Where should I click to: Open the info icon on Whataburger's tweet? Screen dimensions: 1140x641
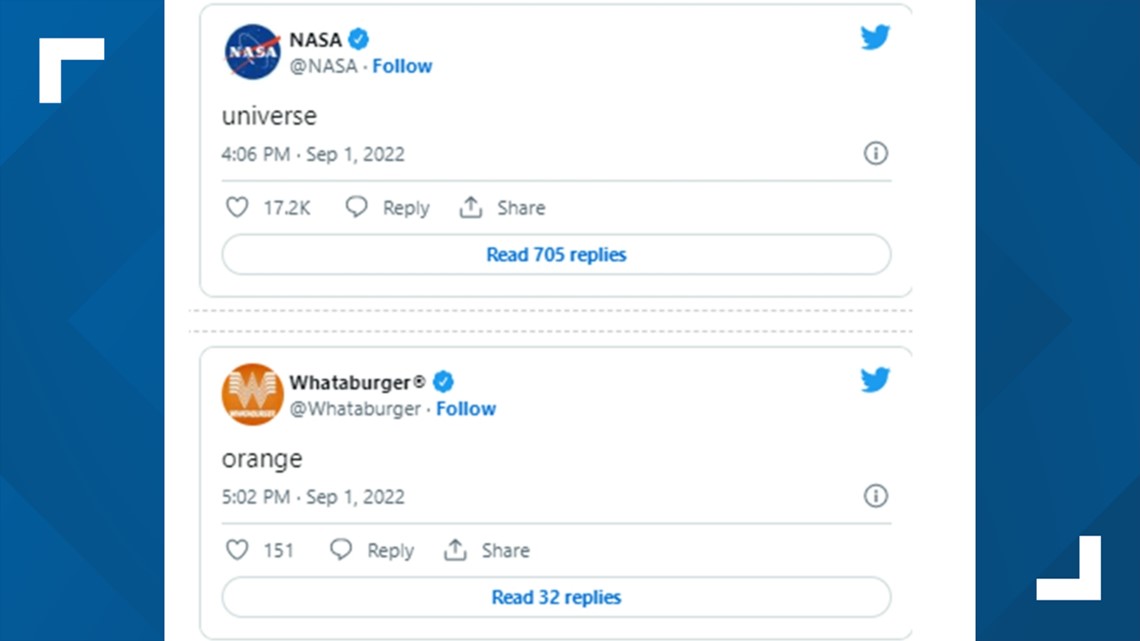(x=876, y=496)
